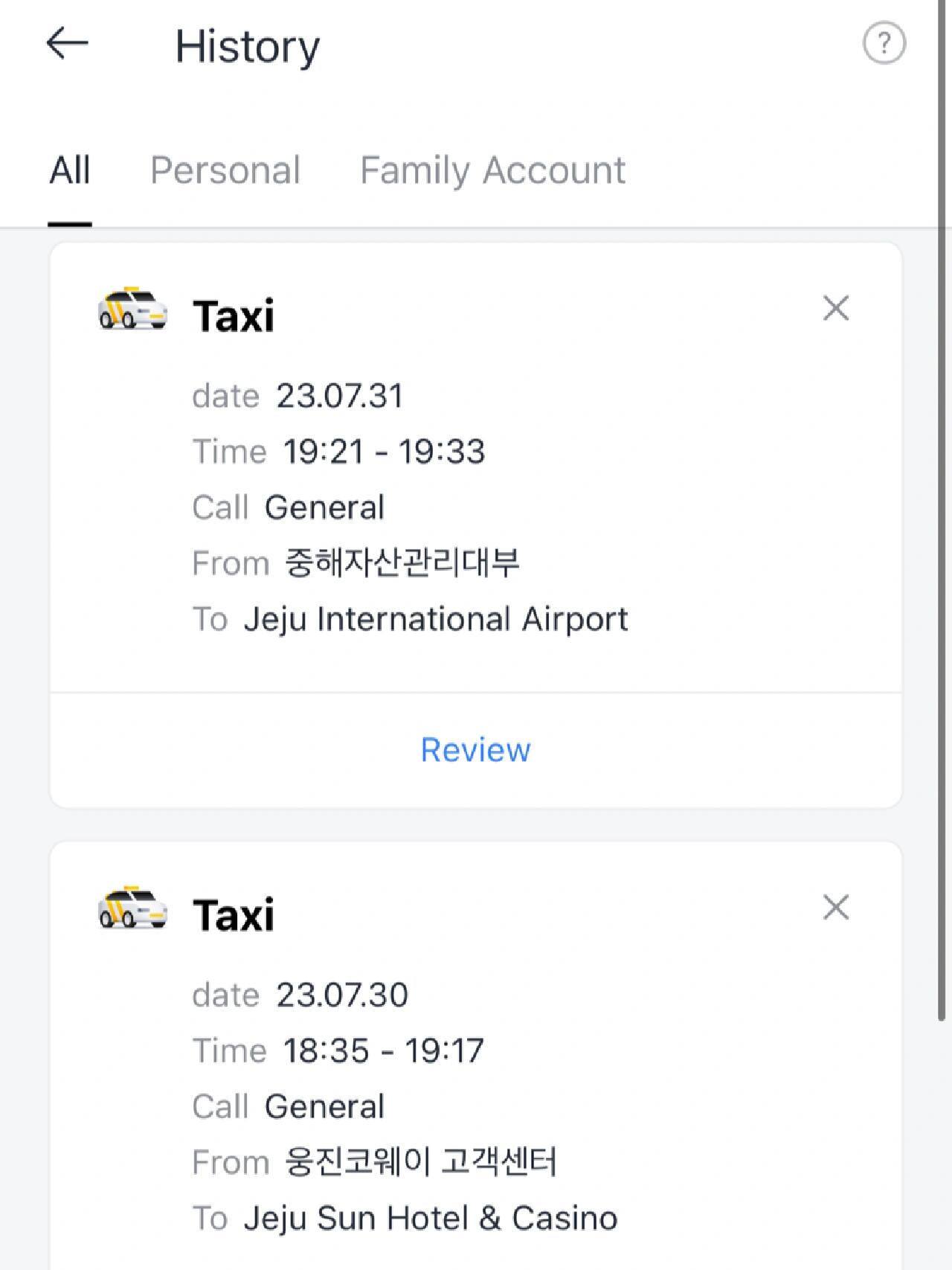Switch to the All tab
This screenshot has height=1270, width=952.
tap(70, 170)
